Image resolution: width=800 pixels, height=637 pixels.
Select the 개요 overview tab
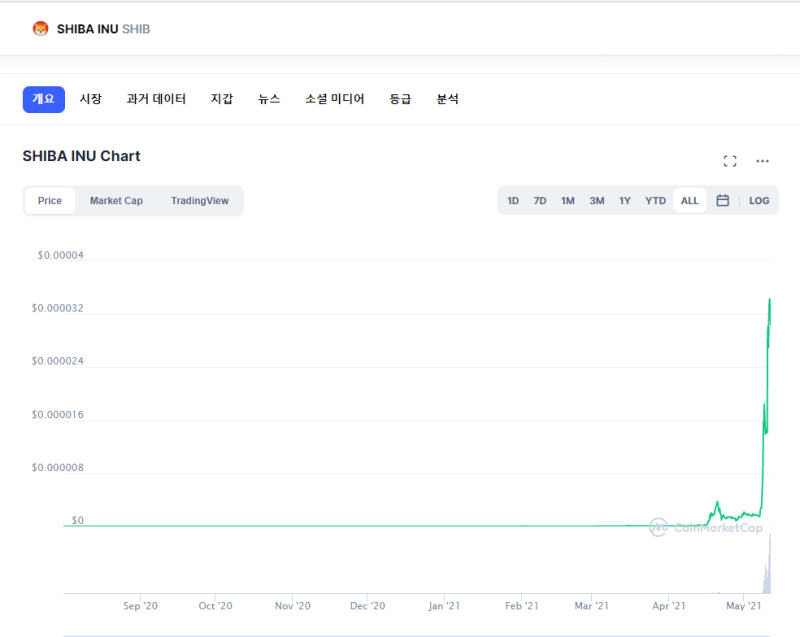pyautogui.click(x=44, y=99)
